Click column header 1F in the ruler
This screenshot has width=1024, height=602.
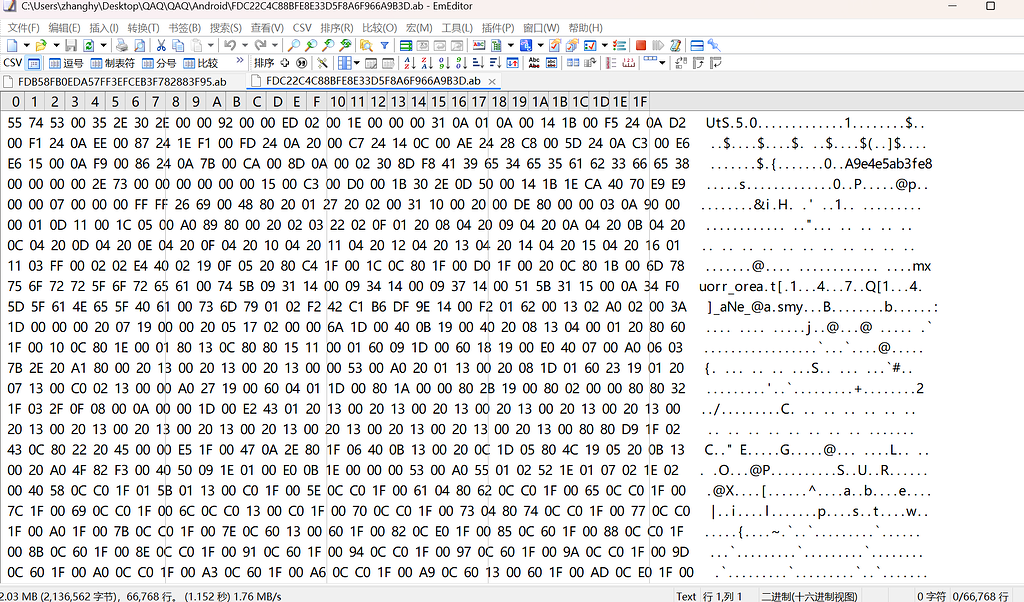pyautogui.click(x=640, y=101)
